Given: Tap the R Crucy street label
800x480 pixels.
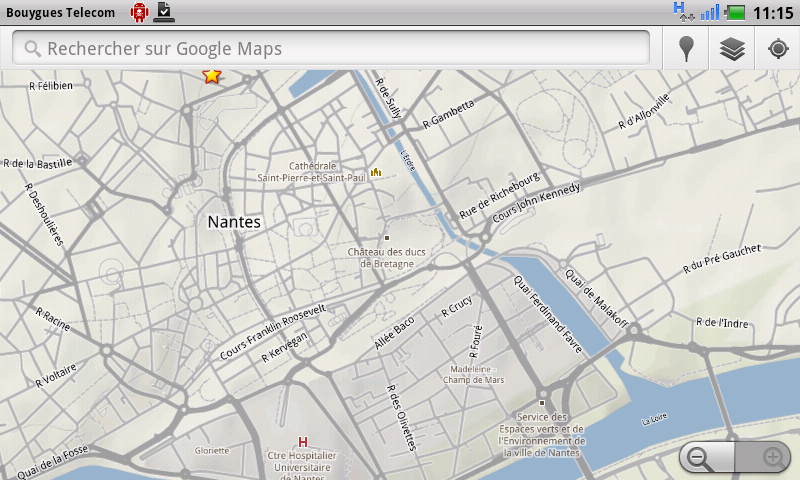Looking at the screenshot, I should coord(457,306).
